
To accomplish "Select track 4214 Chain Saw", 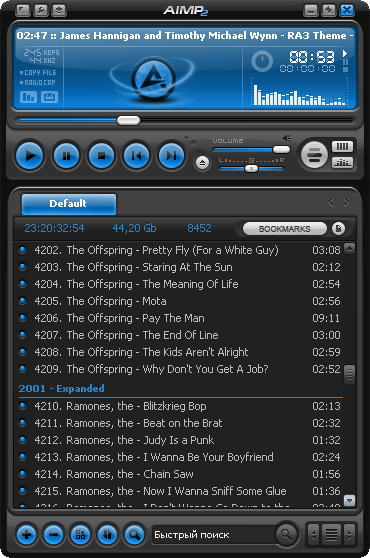I will click(x=180, y=474).
